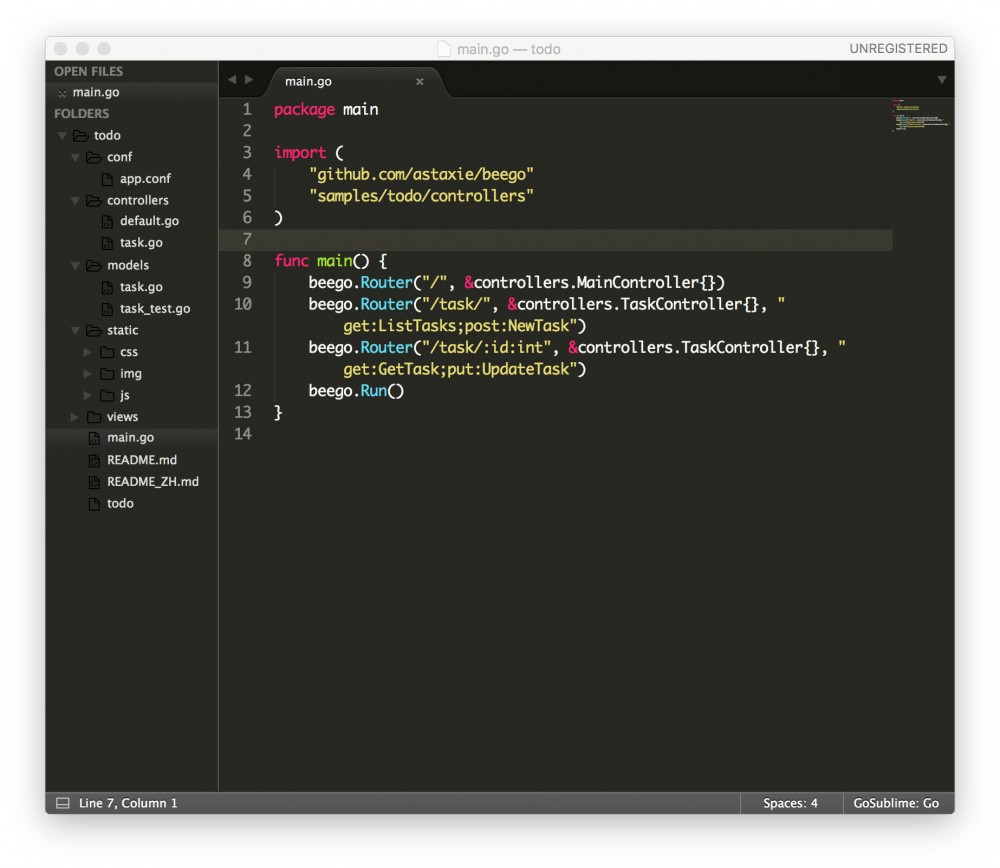Click the controllers task.go file icon
Screen dimensions: 1000x868
pos(108,244)
